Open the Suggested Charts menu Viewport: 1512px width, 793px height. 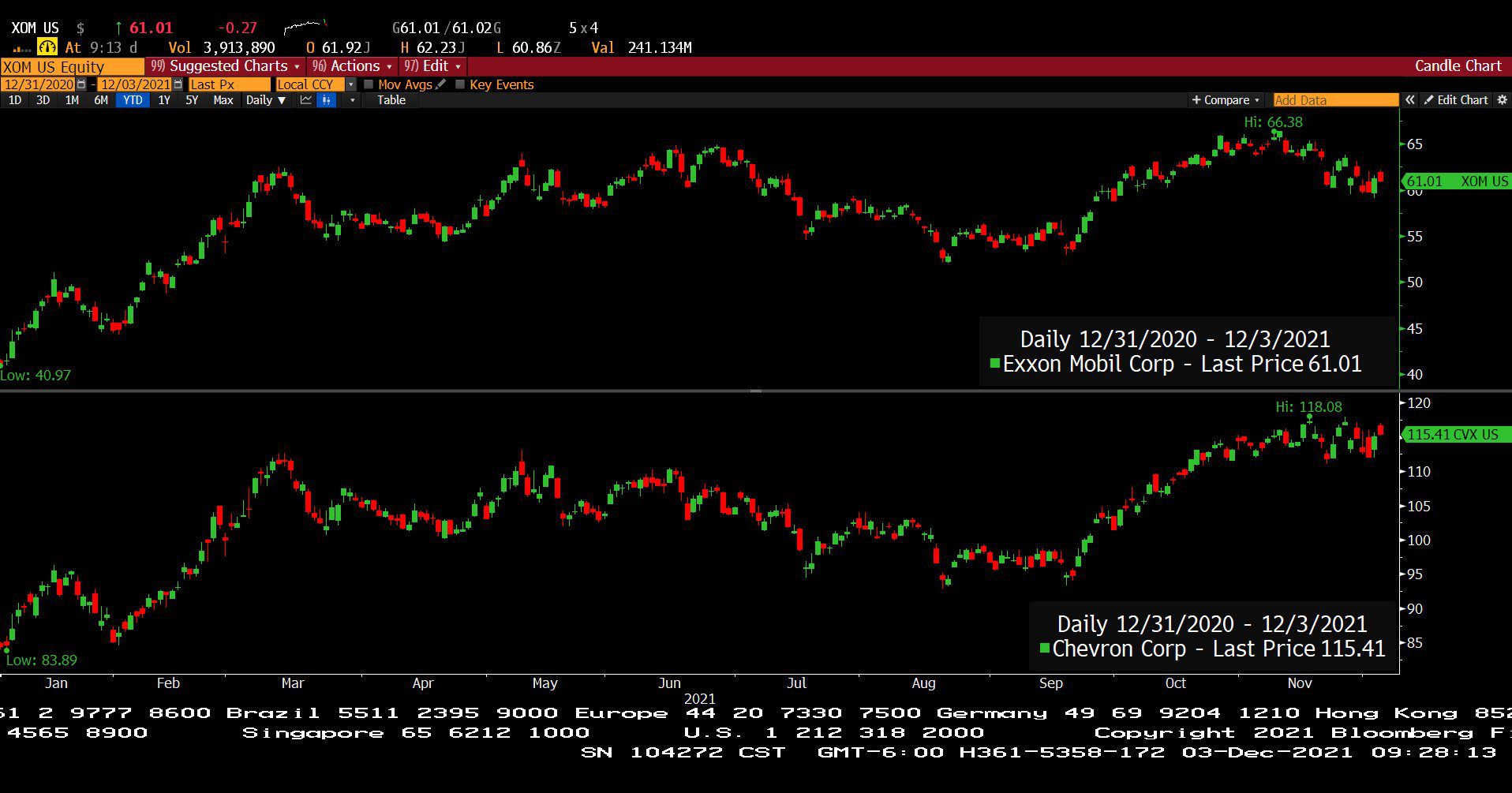click(x=226, y=66)
